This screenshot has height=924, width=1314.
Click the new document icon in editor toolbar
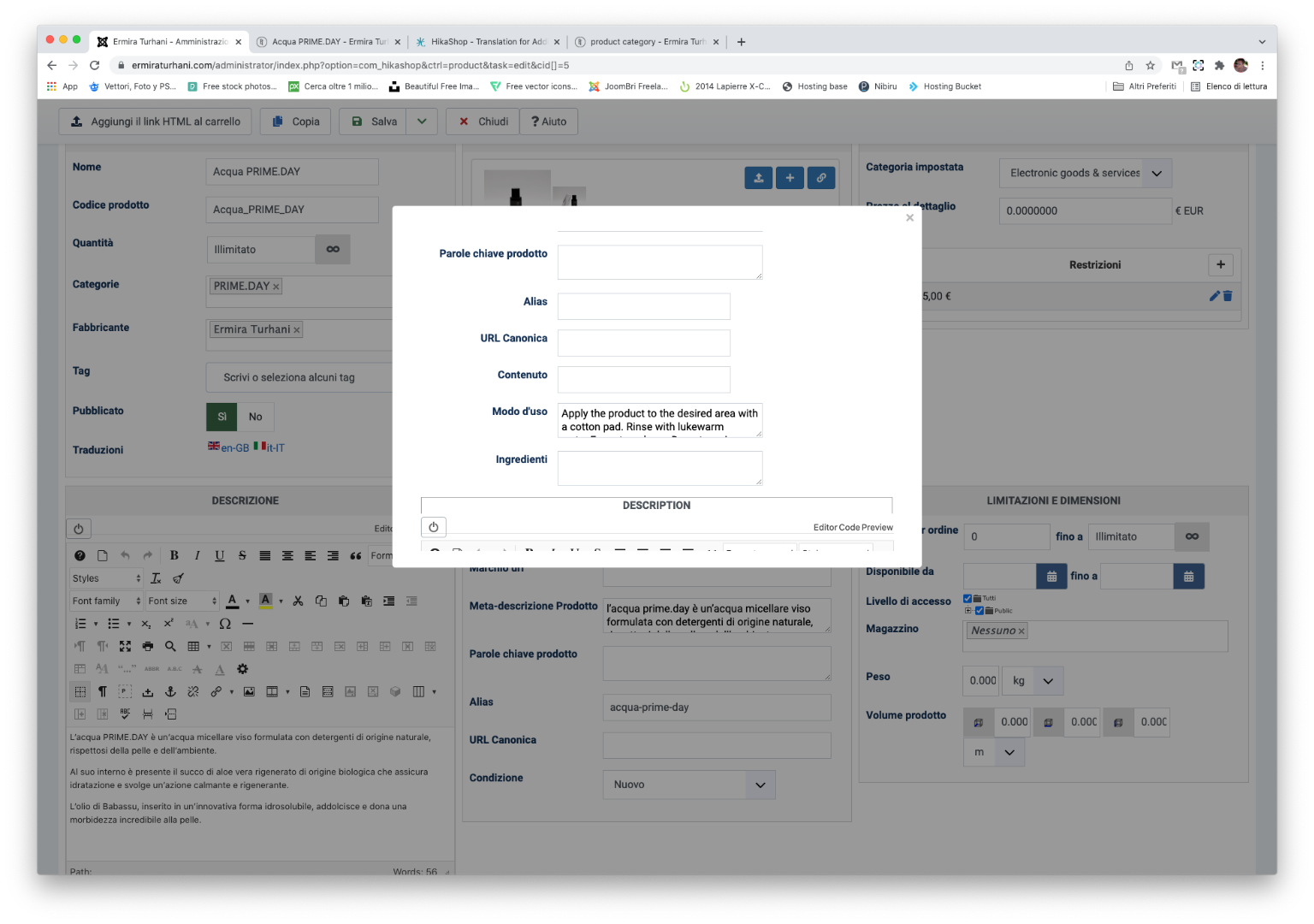[x=103, y=555]
